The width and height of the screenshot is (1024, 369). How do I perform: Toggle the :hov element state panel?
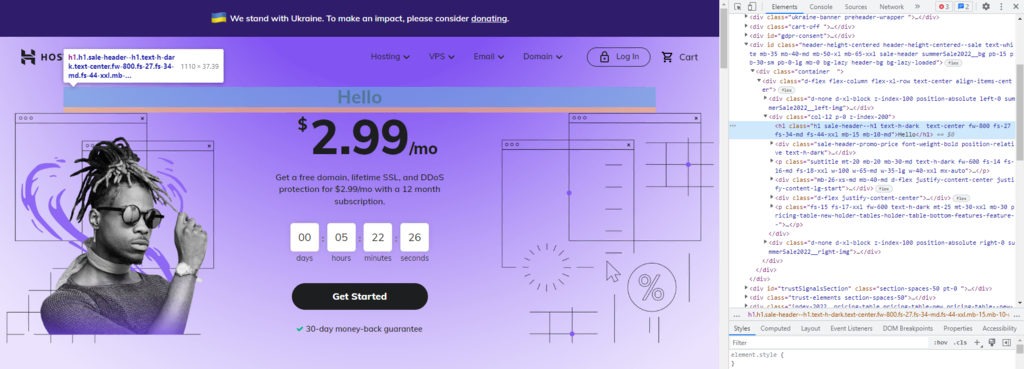click(x=941, y=342)
